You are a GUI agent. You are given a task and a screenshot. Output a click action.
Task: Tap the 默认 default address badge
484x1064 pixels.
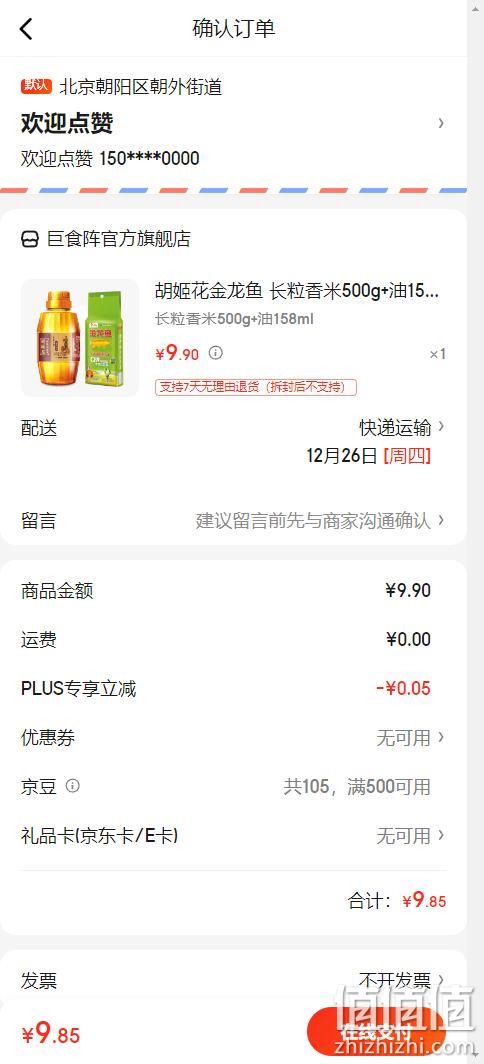[x=36, y=86]
